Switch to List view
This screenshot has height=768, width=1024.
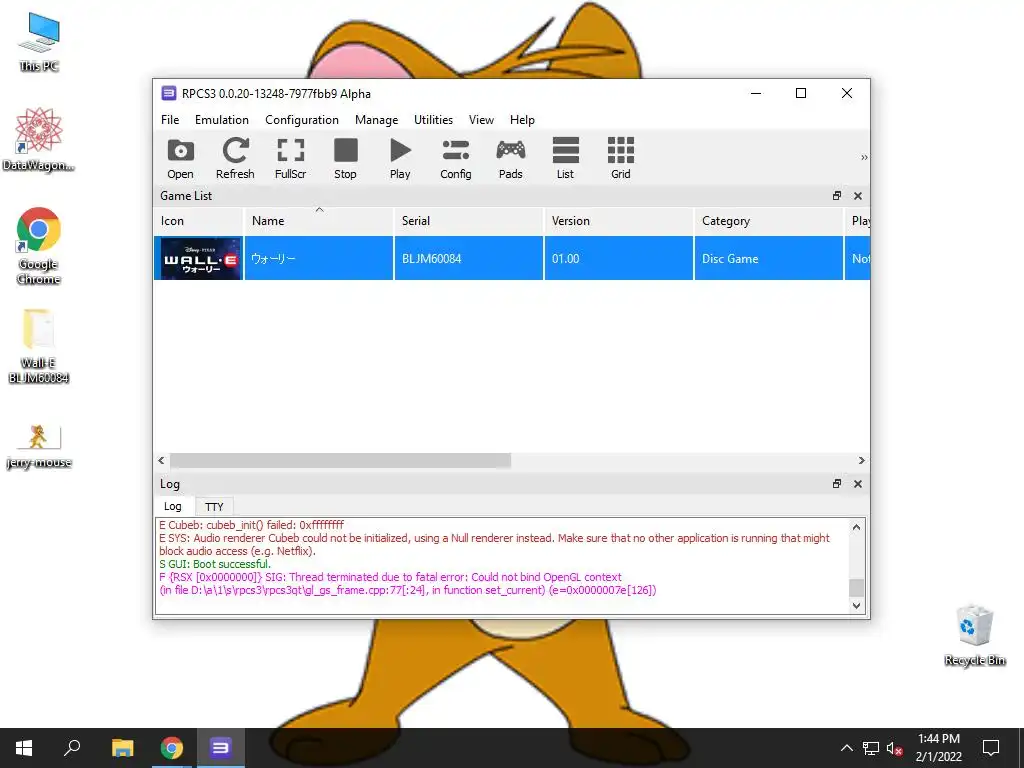[566, 158]
